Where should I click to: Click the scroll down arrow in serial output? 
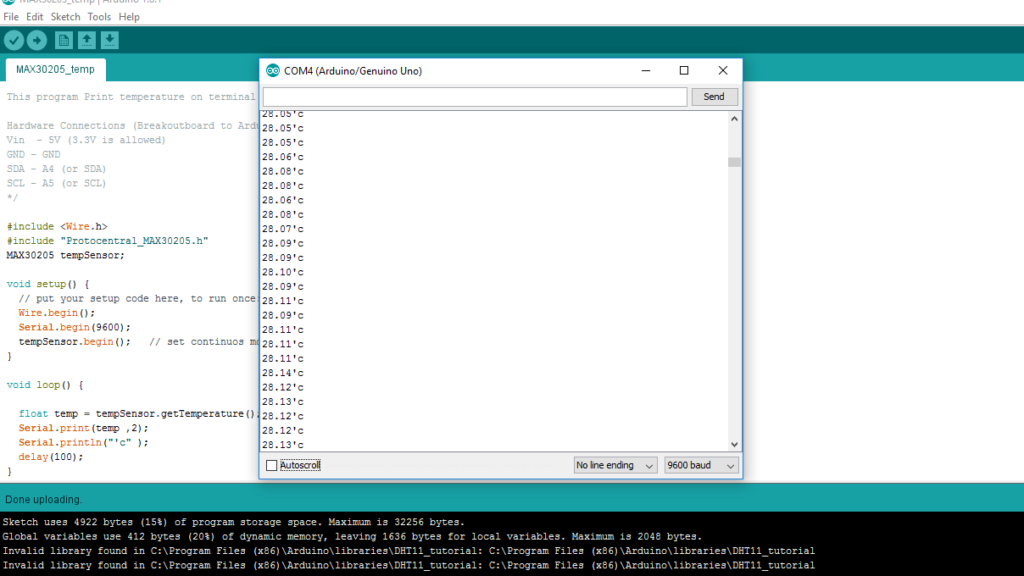(x=734, y=444)
